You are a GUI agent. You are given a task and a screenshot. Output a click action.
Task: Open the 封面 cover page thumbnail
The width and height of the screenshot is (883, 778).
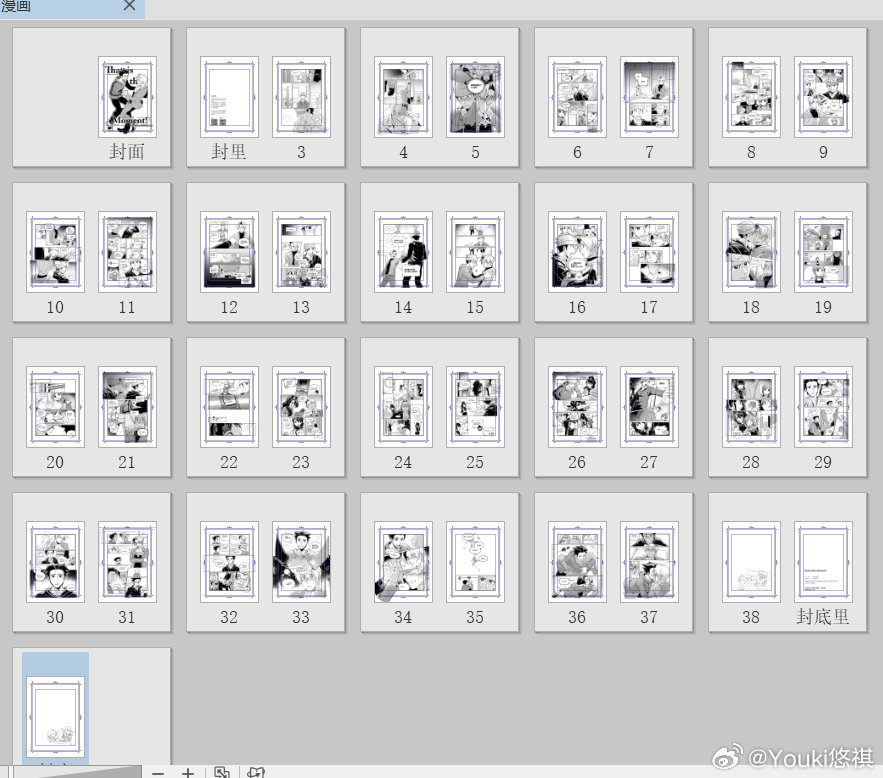tap(127, 97)
